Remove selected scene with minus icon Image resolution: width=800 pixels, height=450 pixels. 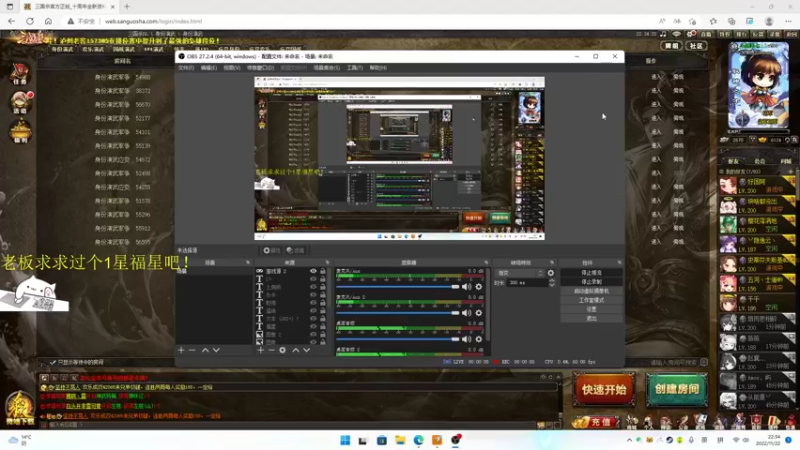pos(192,350)
